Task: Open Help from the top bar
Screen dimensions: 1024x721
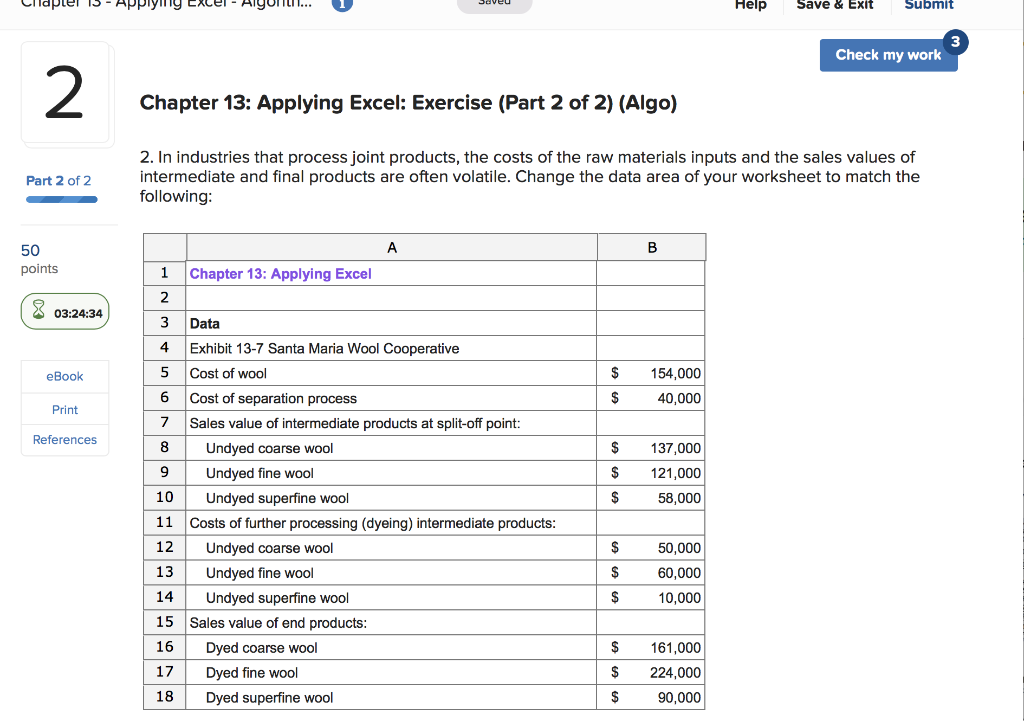Action: click(750, 5)
